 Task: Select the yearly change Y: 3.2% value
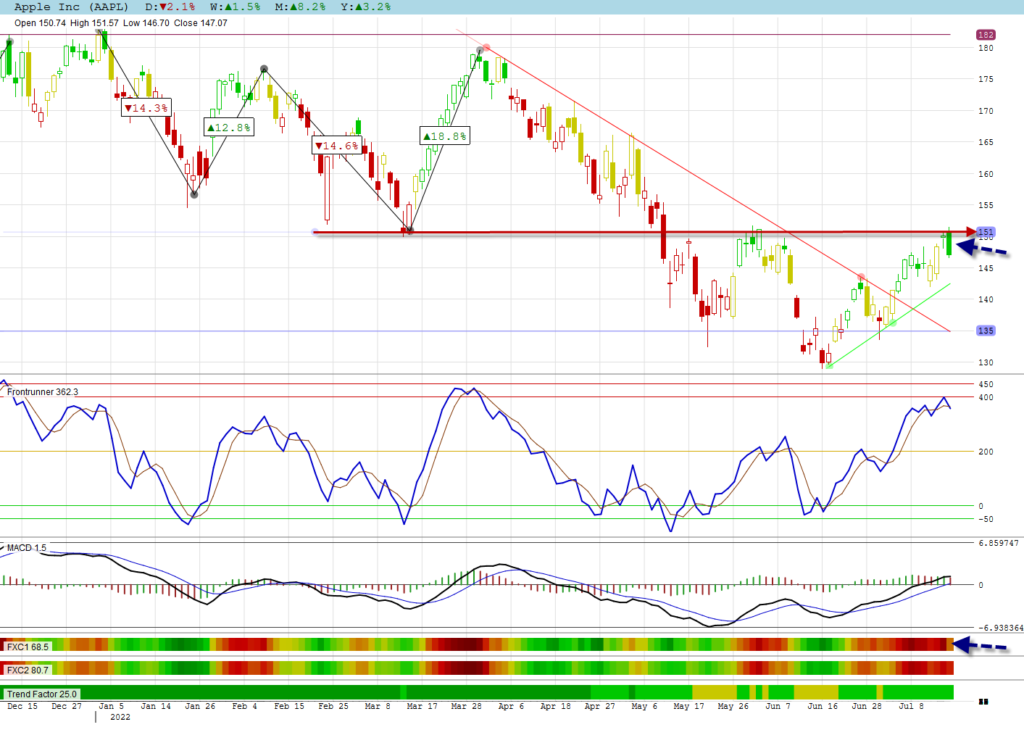tap(366, 7)
